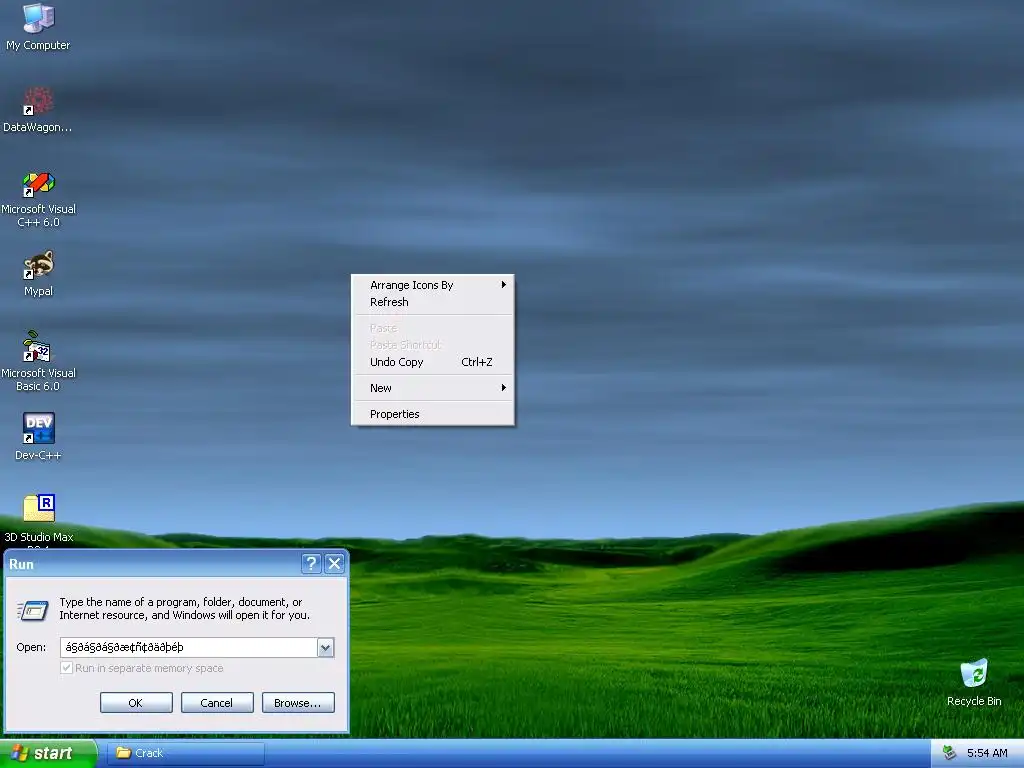Click the Run program icon in dialog
Image resolution: width=1024 pixels, height=768 pixels.
(33, 610)
